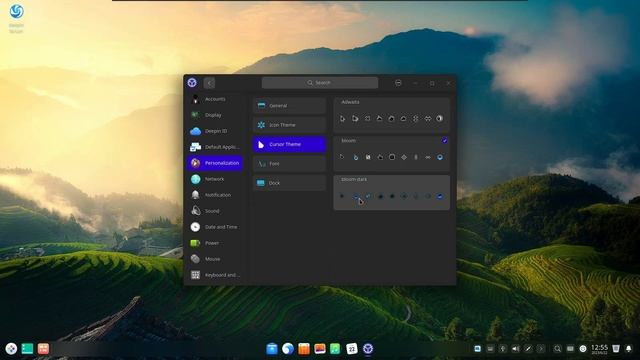Open the Deepin desktop shortcut icon
640x360 pixels.
[16, 17]
